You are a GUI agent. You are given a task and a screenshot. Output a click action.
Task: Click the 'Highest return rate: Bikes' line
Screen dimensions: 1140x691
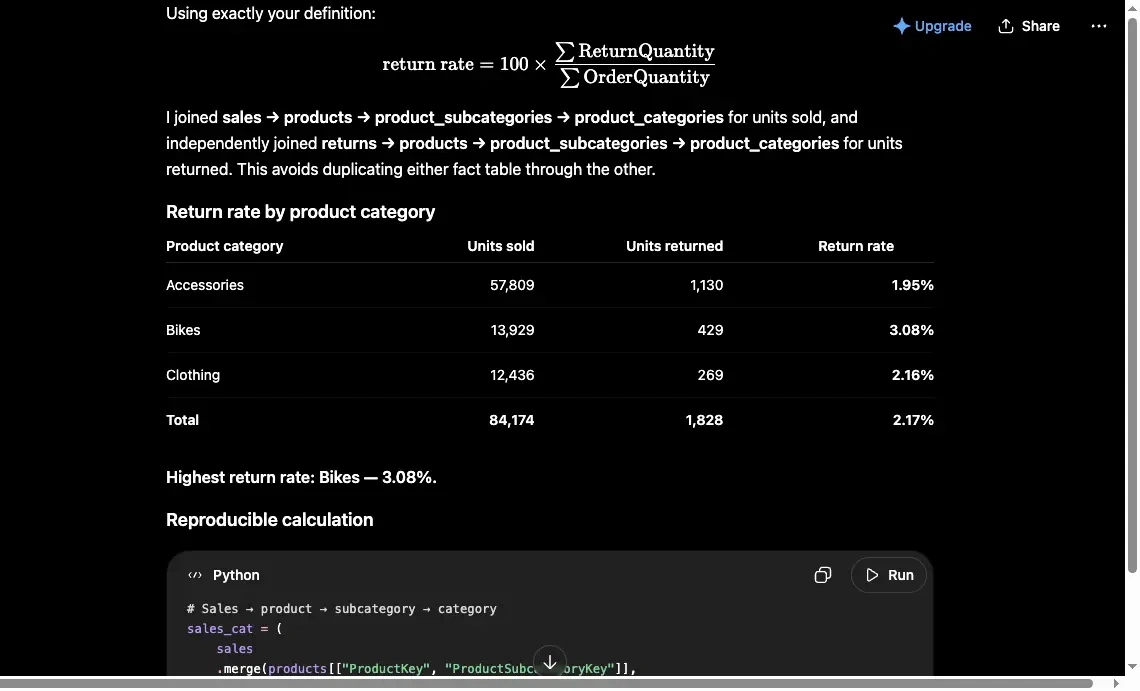click(301, 478)
